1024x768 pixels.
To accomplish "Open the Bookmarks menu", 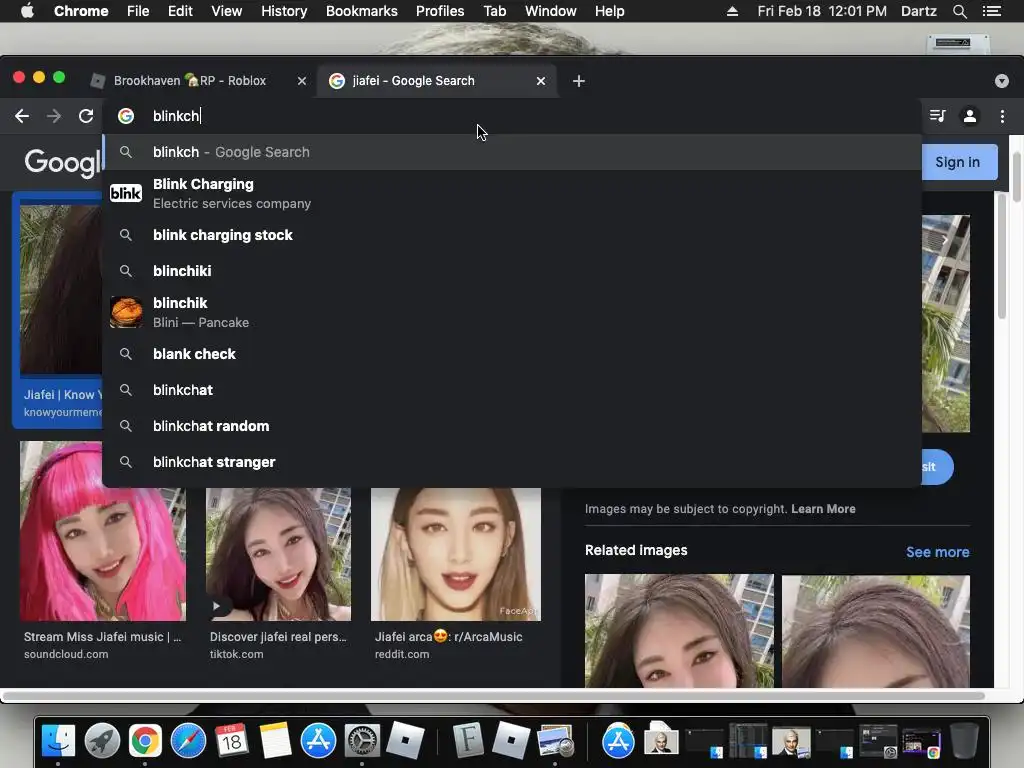I will [362, 11].
